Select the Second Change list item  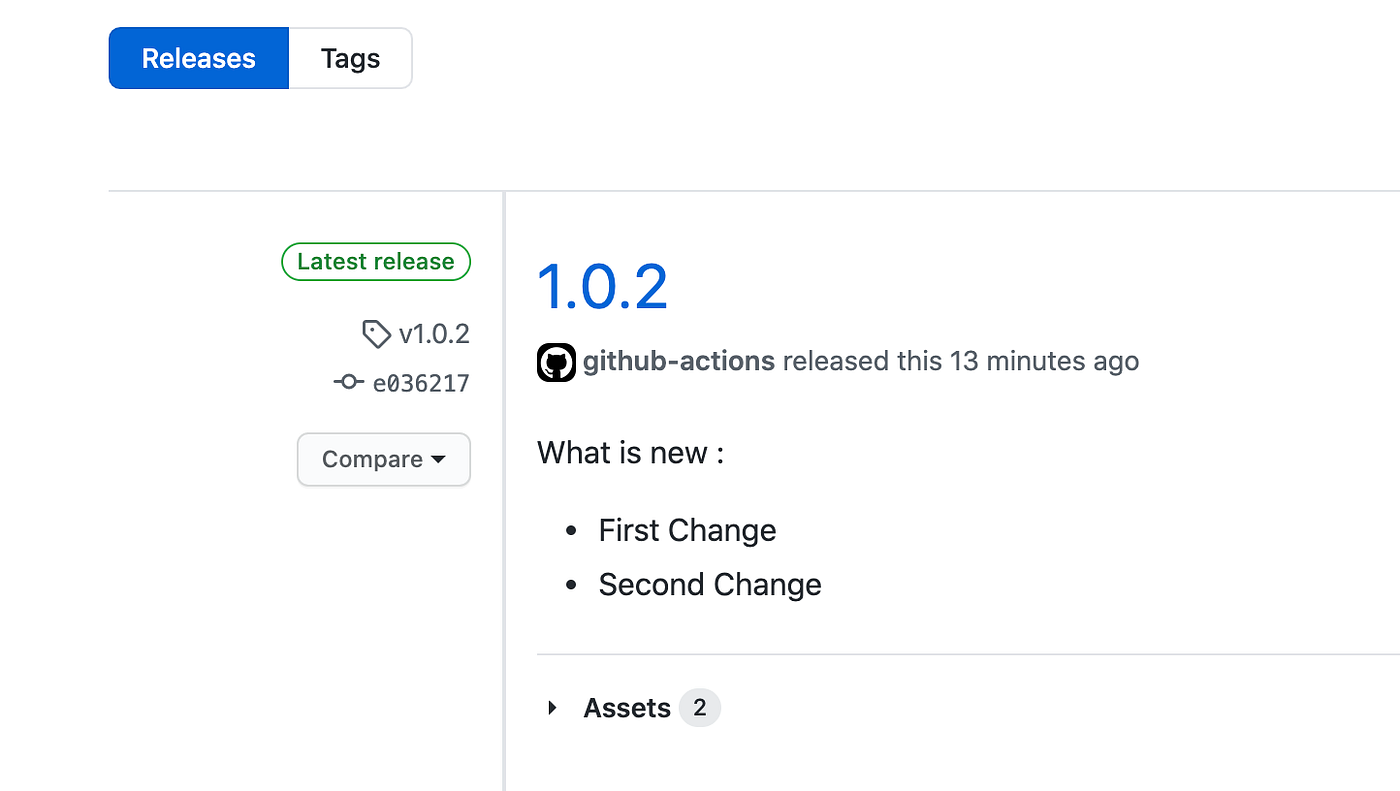pyautogui.click(x=710, y=585)
